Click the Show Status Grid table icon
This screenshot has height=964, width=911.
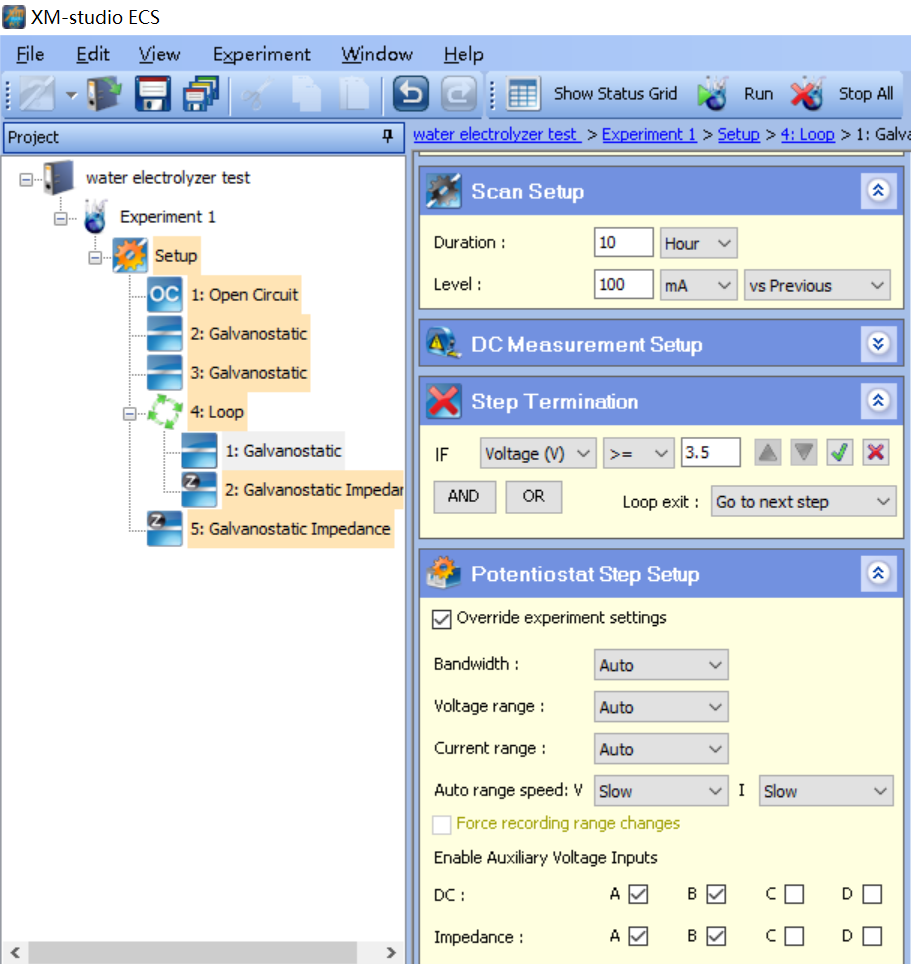(523, 94)
